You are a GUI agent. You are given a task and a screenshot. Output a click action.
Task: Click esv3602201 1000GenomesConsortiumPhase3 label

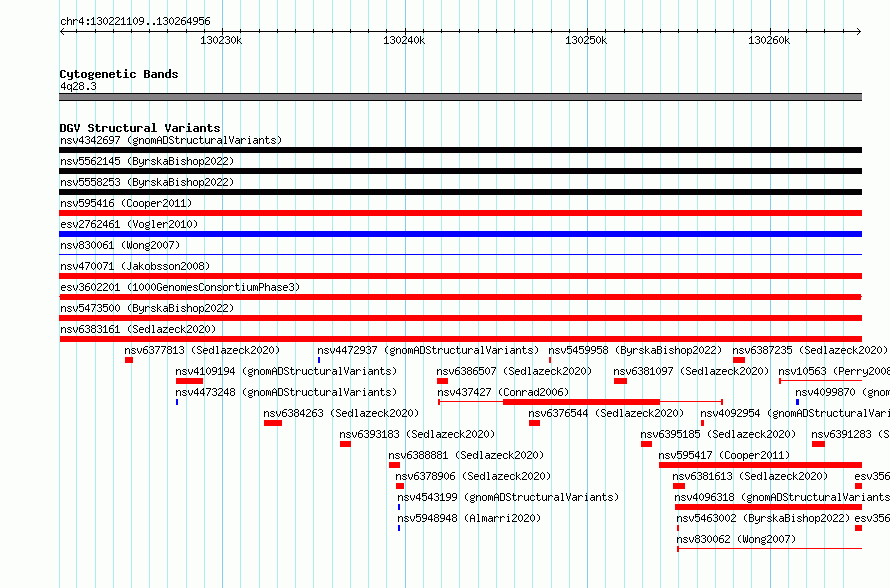tap(180, 287)
